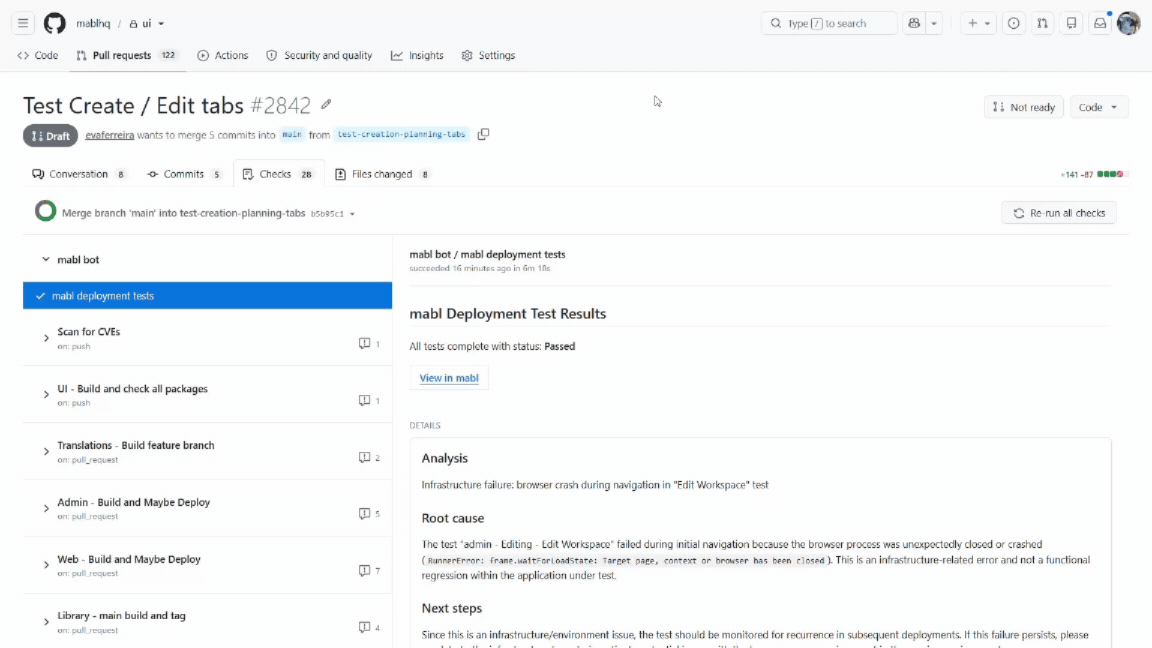Viewport: 1152px width, 648px height.
Task: Click the diff stat color blocks
Action: click(1111, 174)
